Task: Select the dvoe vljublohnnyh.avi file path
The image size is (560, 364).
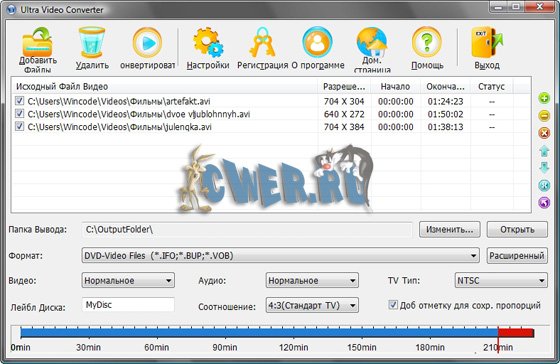Action: [139, 114]
